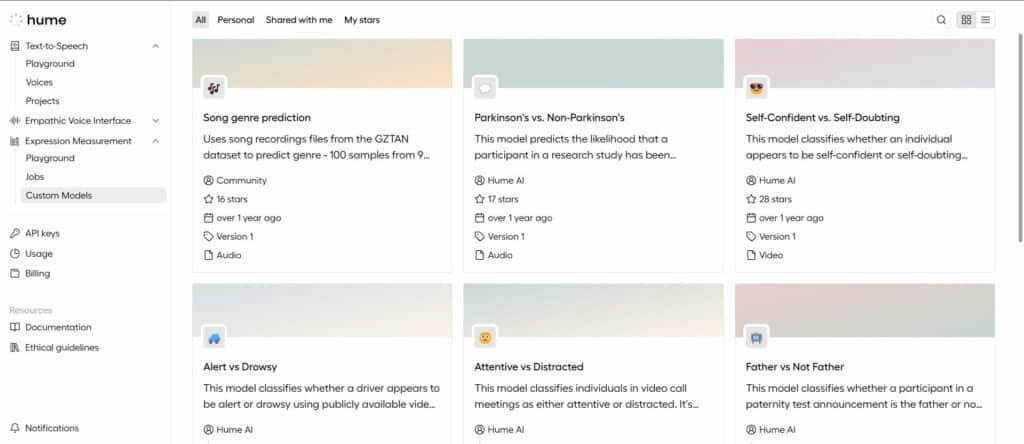Click the Father vs Not Father icon
This screenshot has height=444, width=1024.
pos(757,337)
